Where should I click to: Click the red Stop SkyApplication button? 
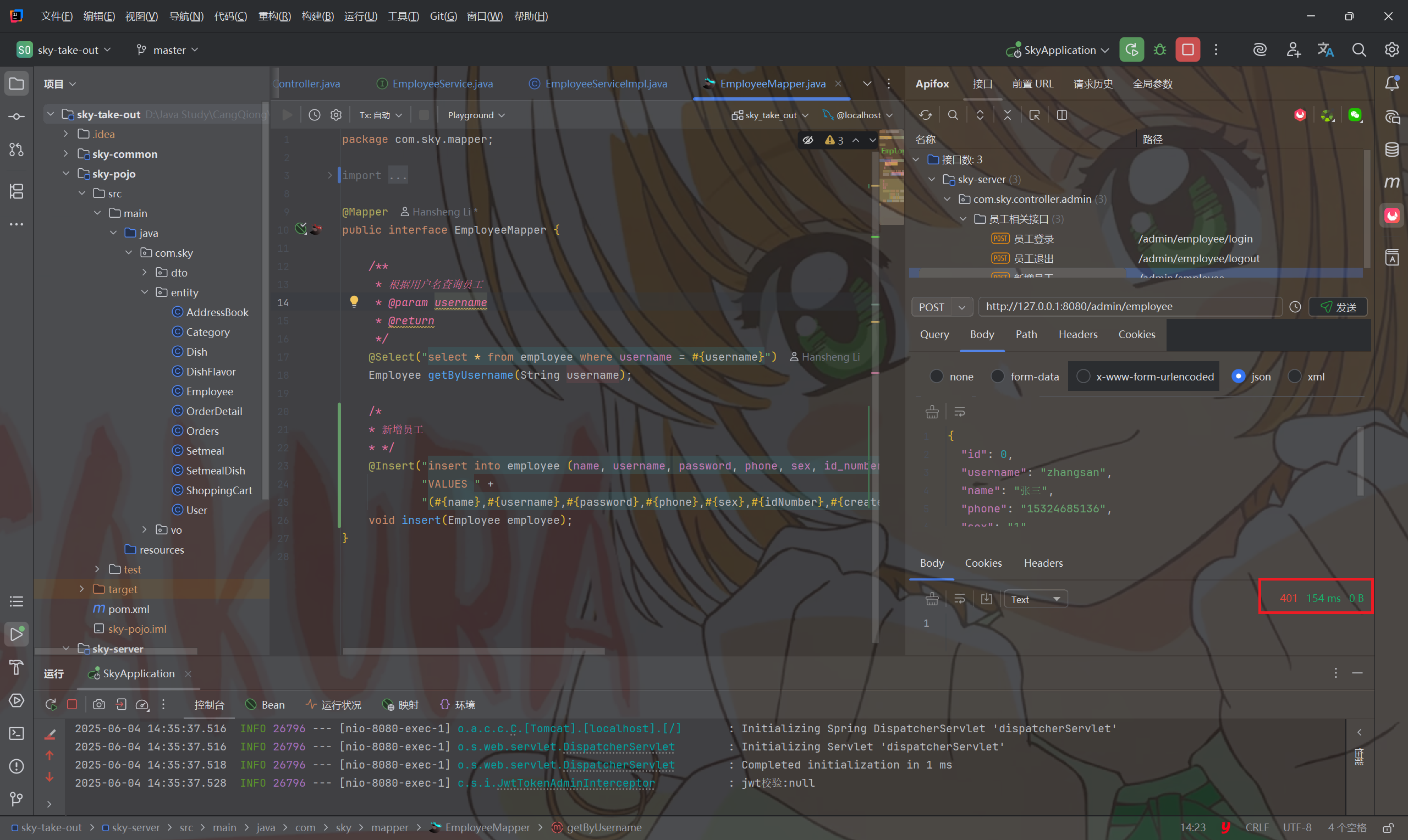1187,50
